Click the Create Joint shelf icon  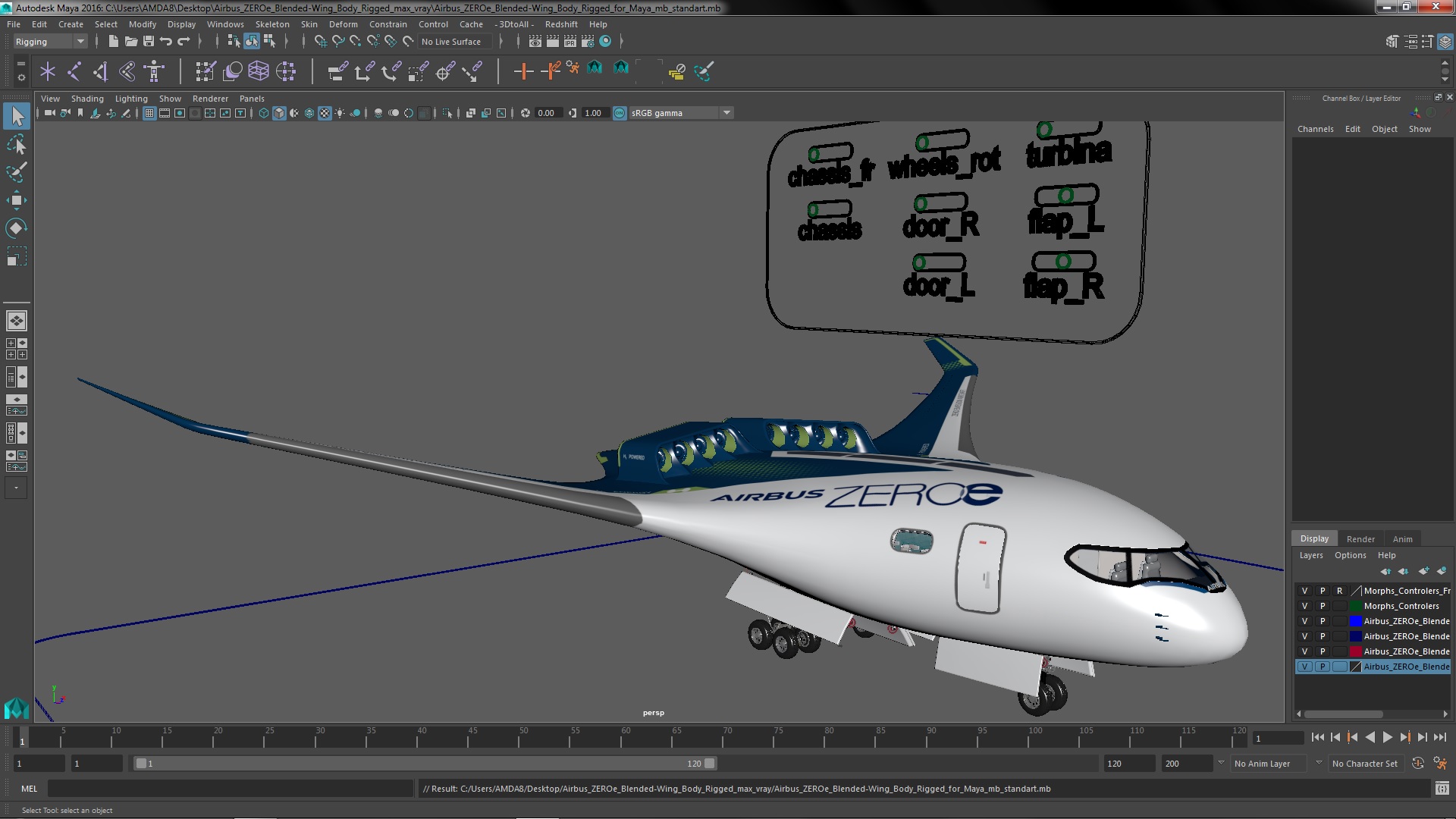74,71
